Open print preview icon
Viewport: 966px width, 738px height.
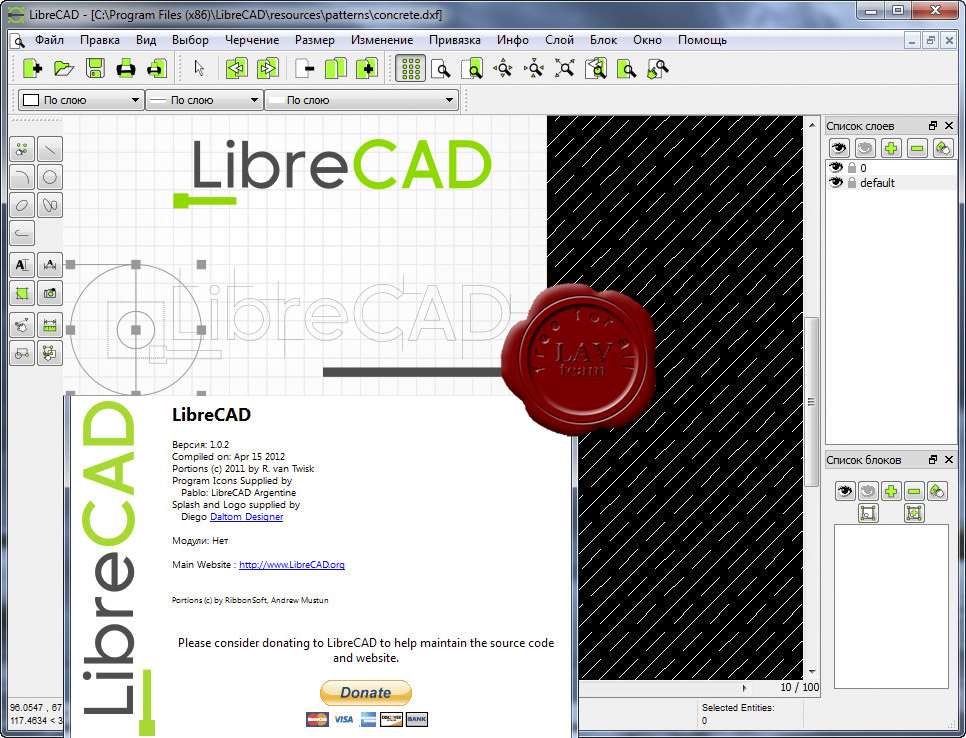156,68
